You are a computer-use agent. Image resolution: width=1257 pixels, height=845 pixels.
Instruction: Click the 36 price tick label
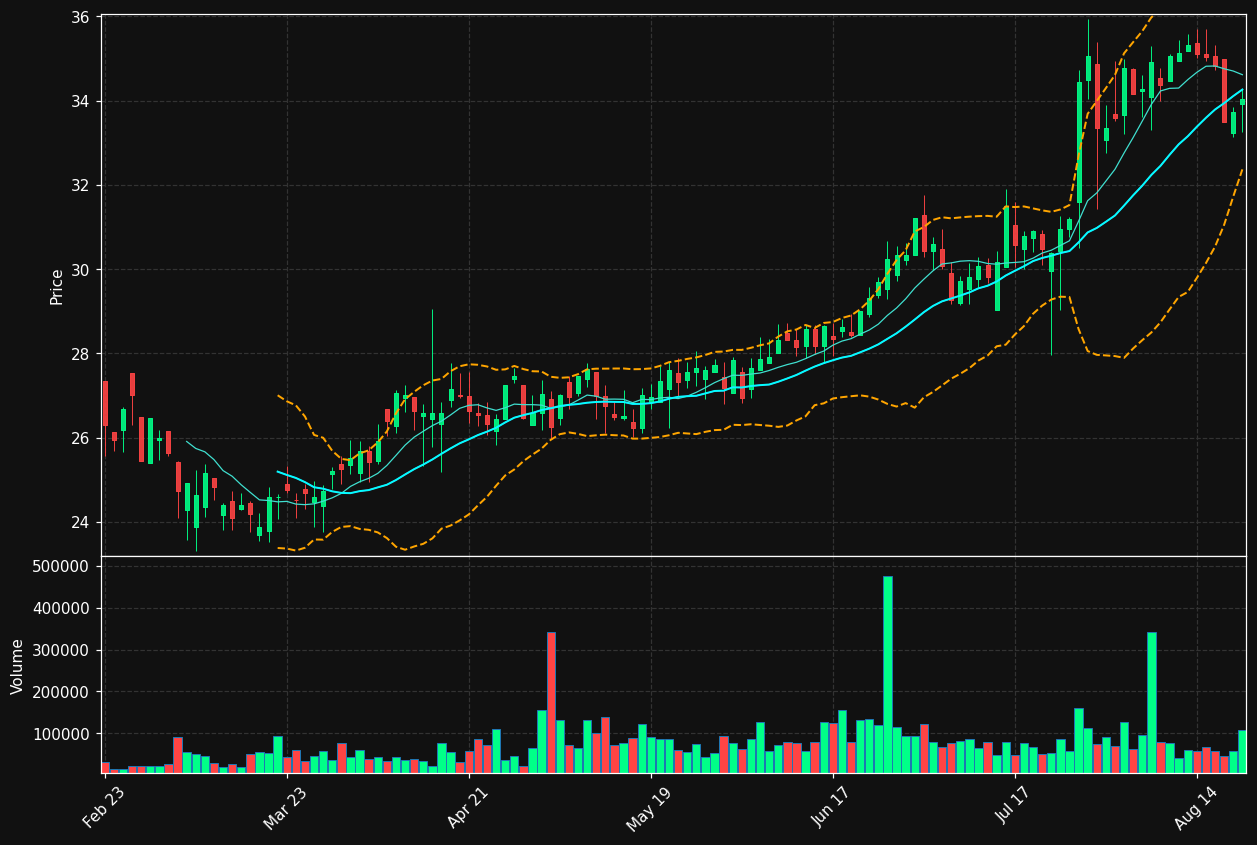[81, 18]
